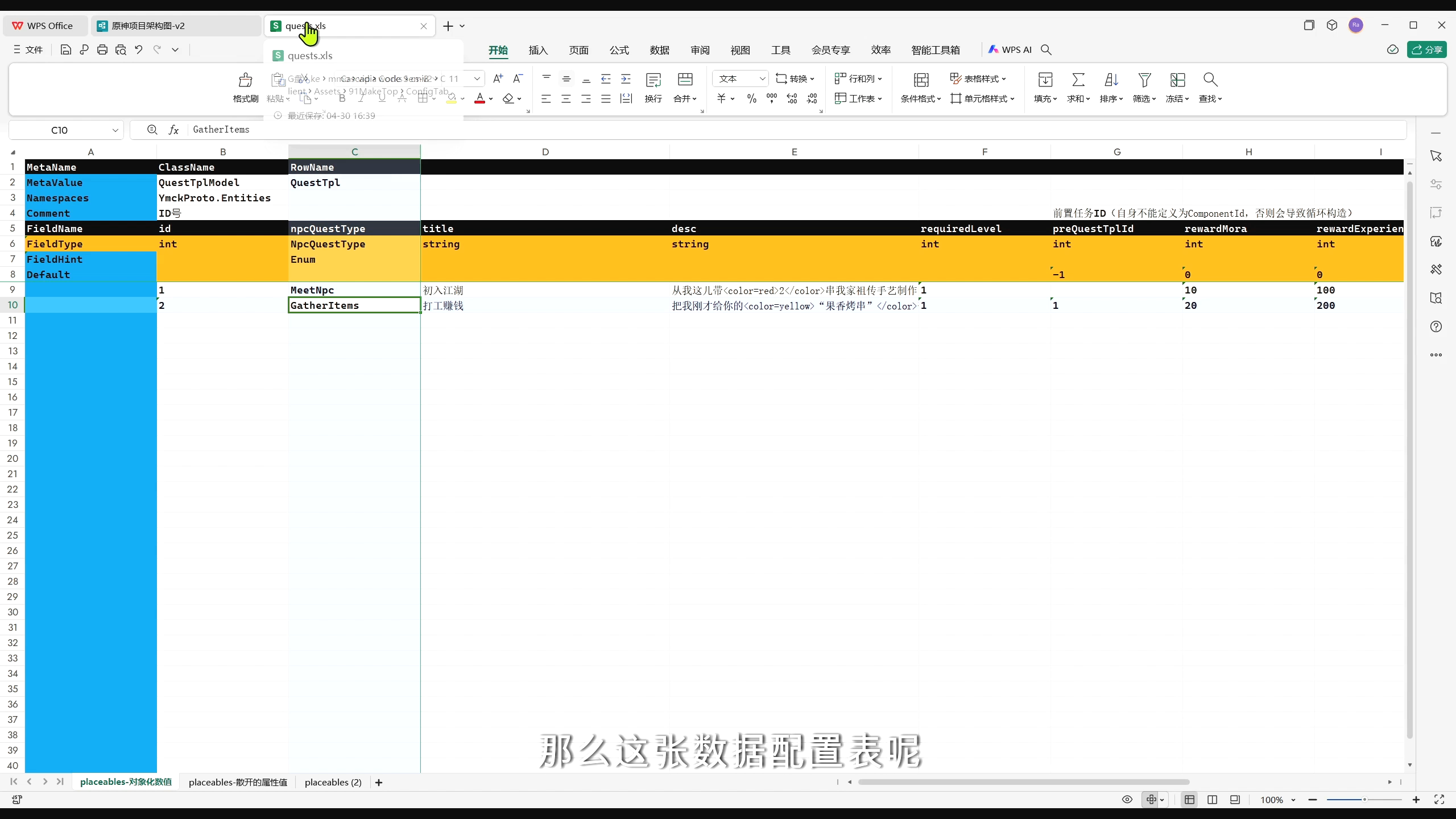
Task: Toggle eye protection mode in status bar
Action: pyautogui.click(x=1127, y=799)
